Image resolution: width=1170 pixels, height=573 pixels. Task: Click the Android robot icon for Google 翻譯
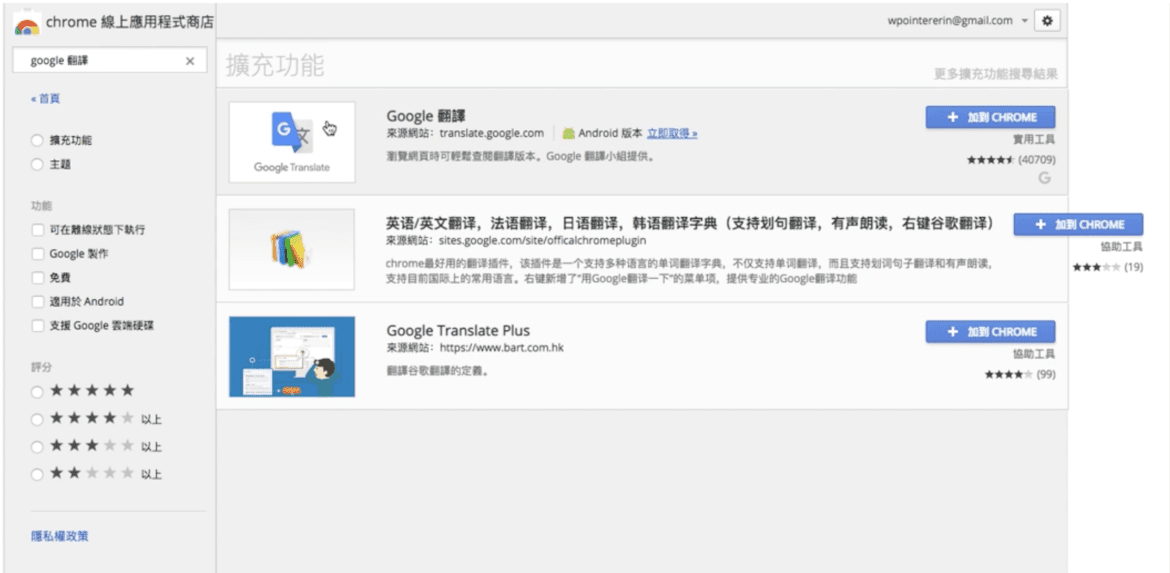569,134
